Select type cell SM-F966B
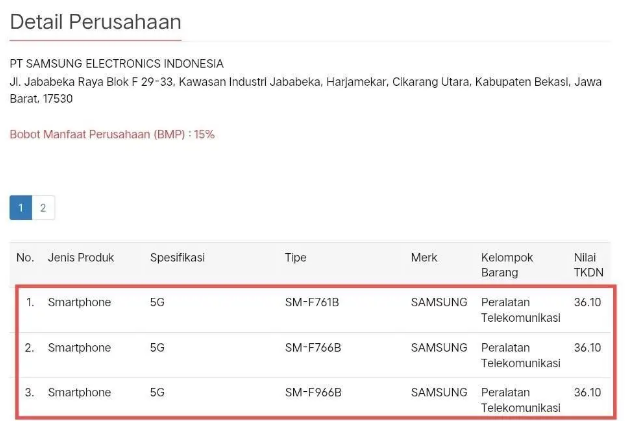Image resolution: width=629 pixels, height=442 pixels. [x=313, y=393]
